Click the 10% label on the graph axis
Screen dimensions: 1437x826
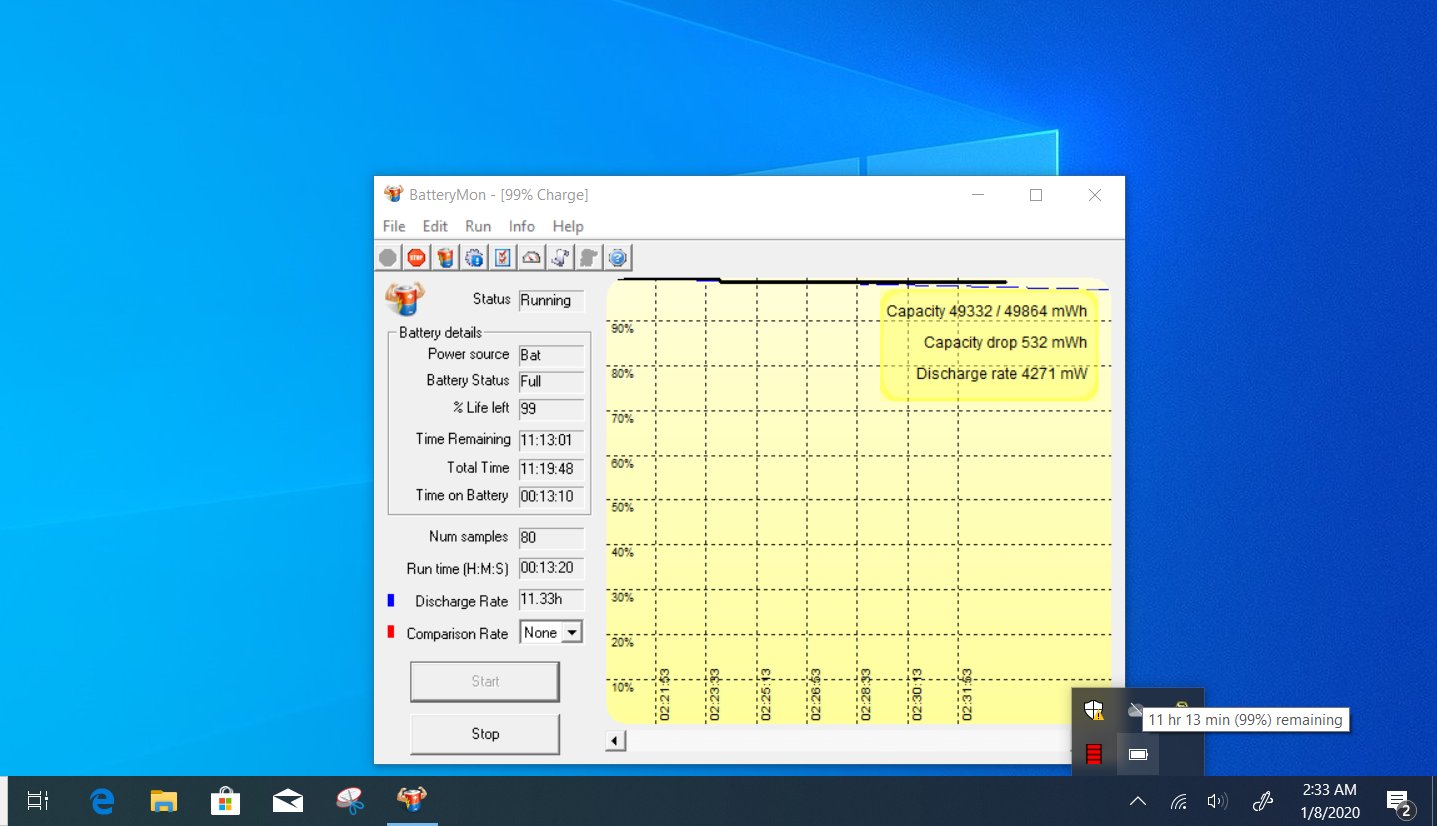click(622, 687)
